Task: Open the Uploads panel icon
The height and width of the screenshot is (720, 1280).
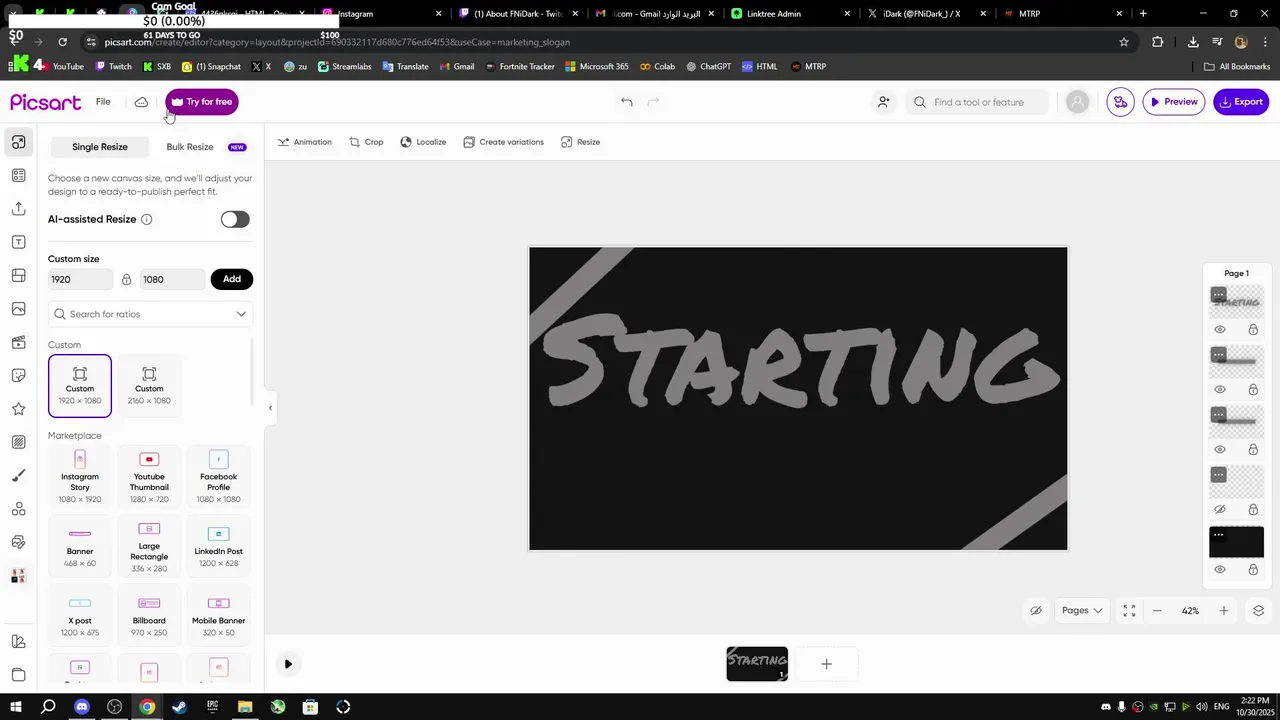Action: (x=18, y=209)
